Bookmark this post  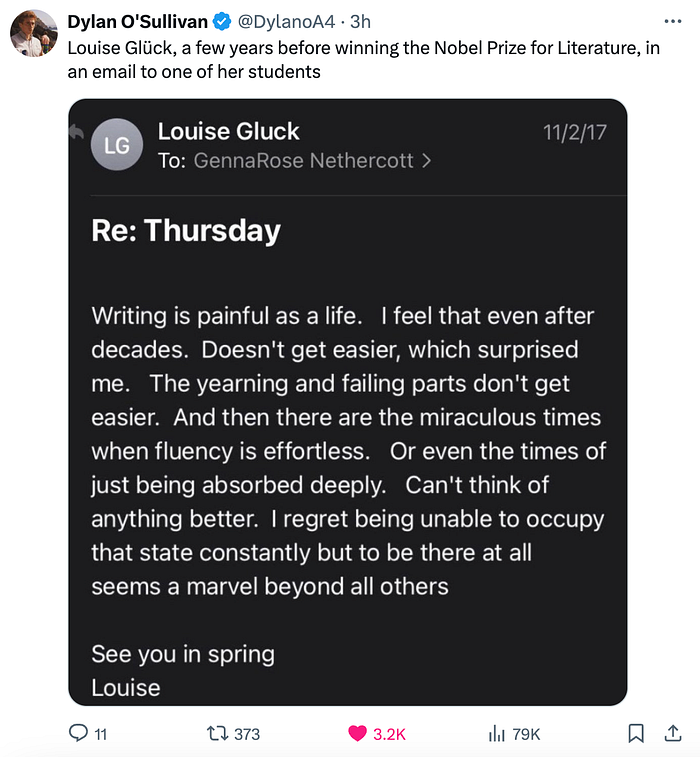tap(636, 733)
